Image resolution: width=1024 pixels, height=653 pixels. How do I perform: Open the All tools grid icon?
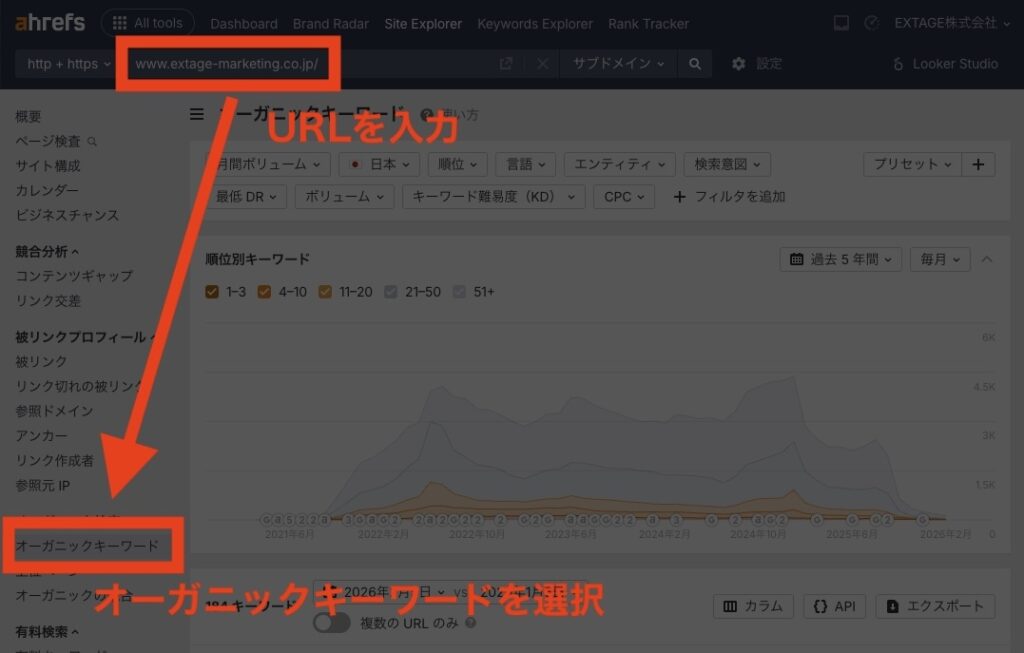pos(118,22)
